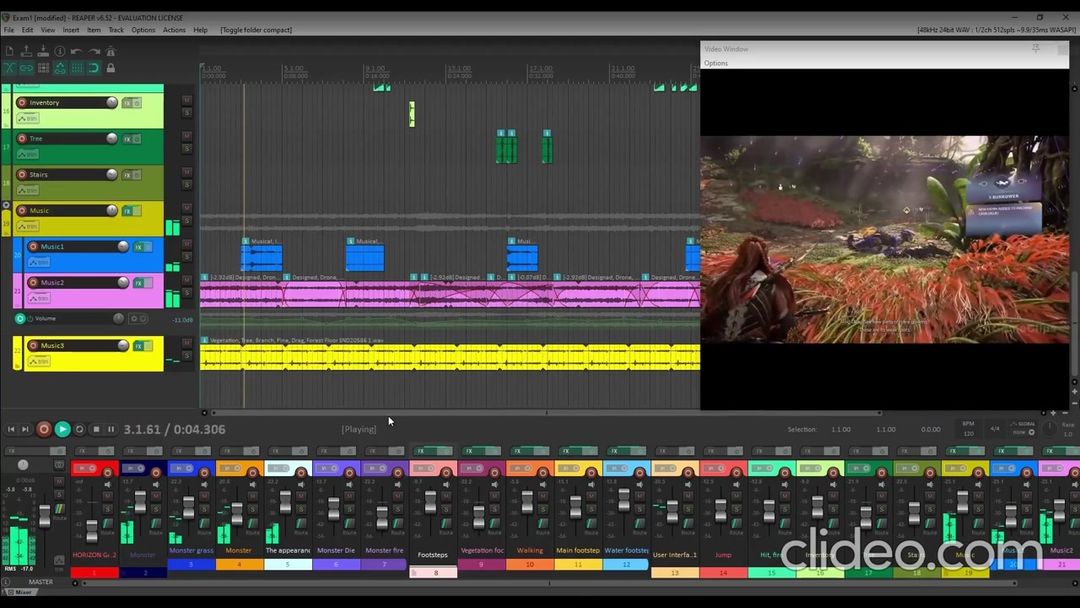Click the green Play transport button

62,429
